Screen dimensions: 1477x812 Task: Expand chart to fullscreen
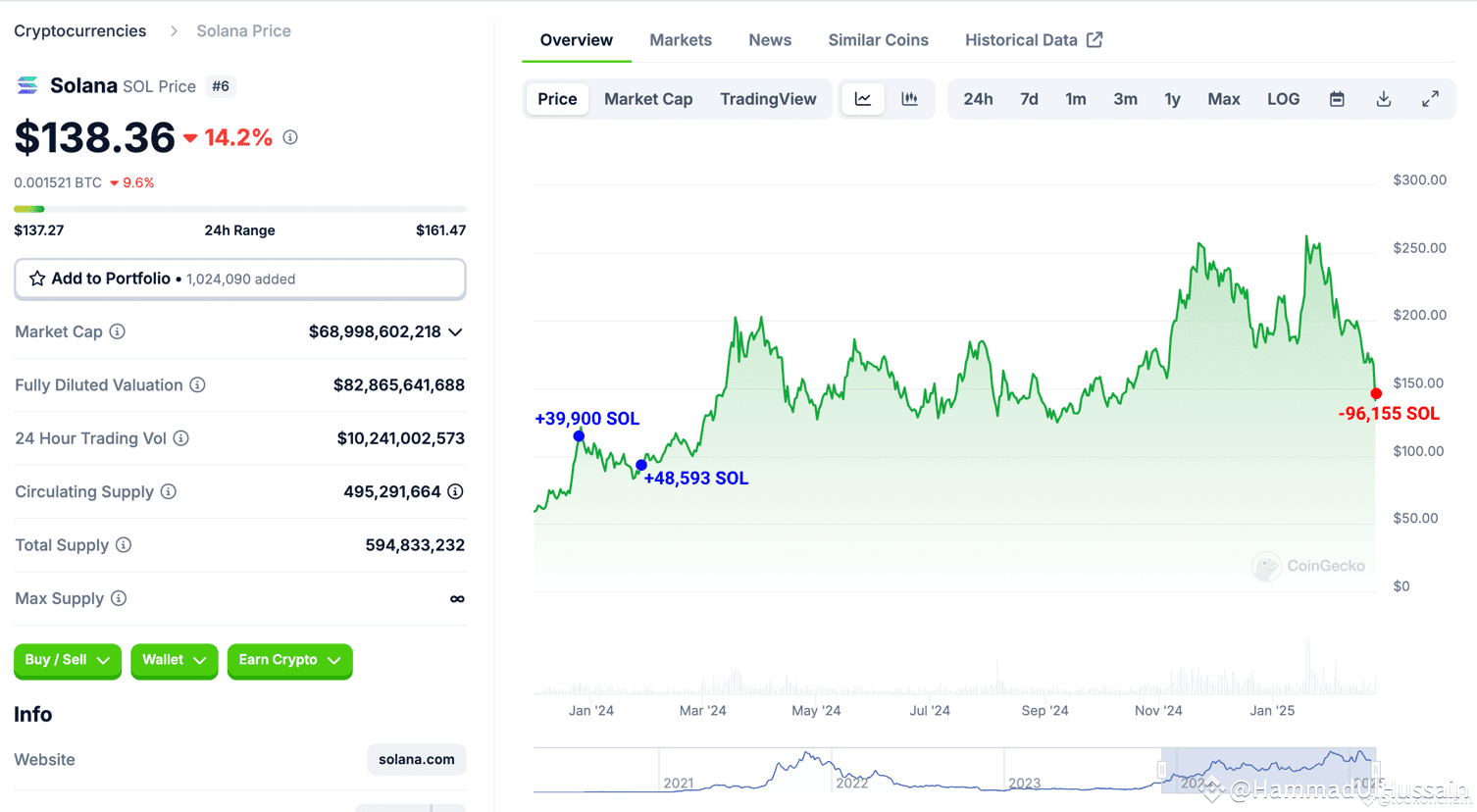pos(1431,99)
